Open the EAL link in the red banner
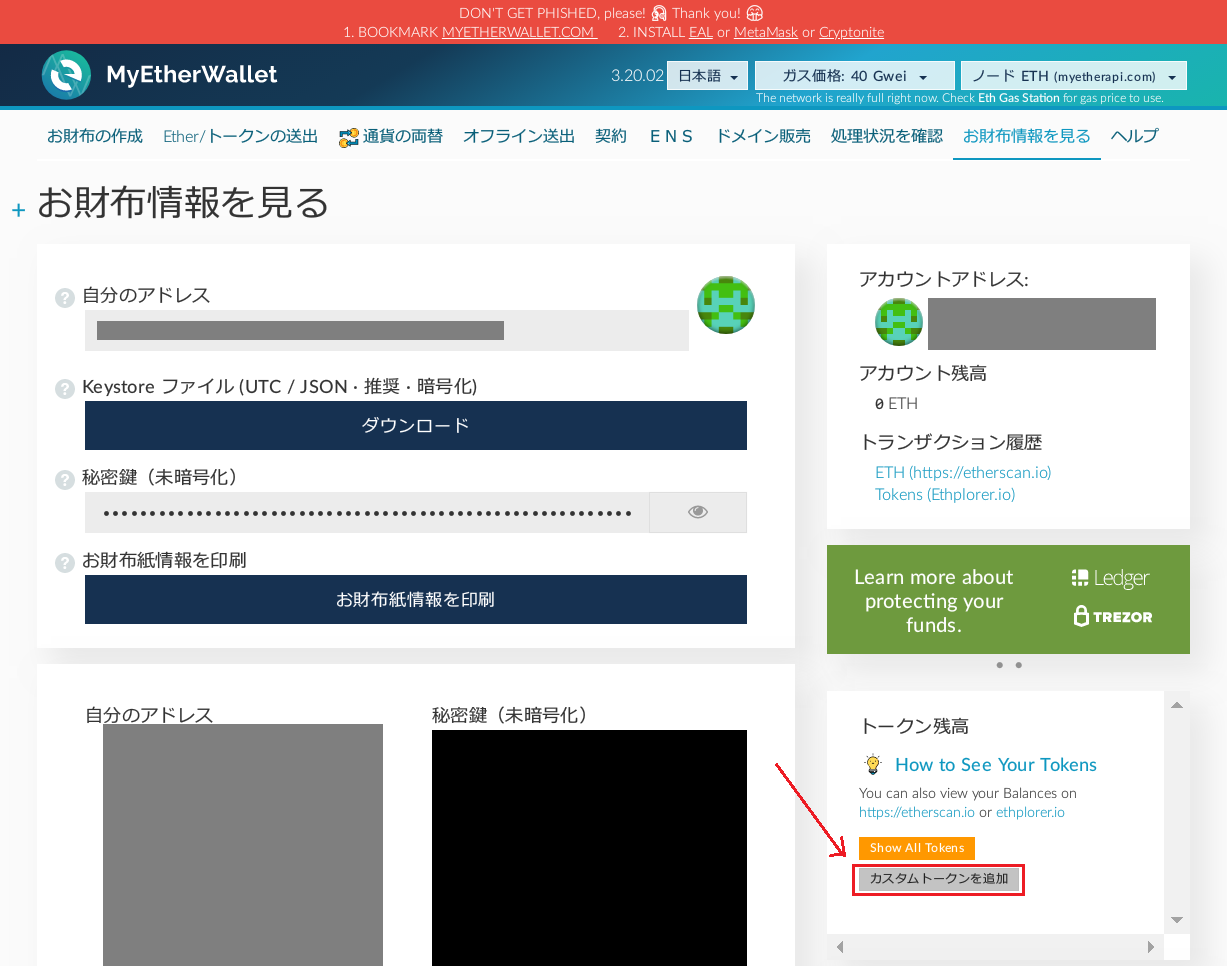 pos(701,32)
